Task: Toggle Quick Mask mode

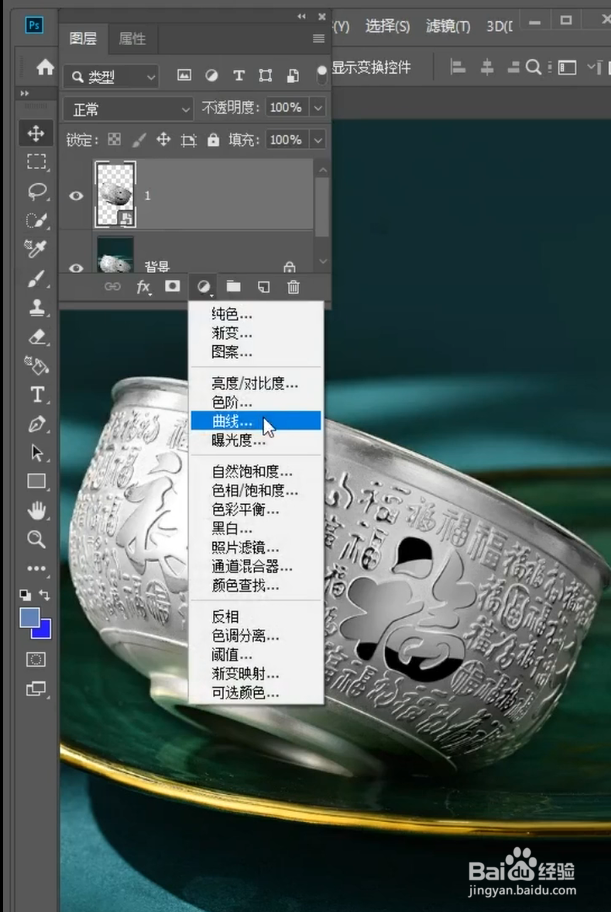Action: [x=35, y=660]
